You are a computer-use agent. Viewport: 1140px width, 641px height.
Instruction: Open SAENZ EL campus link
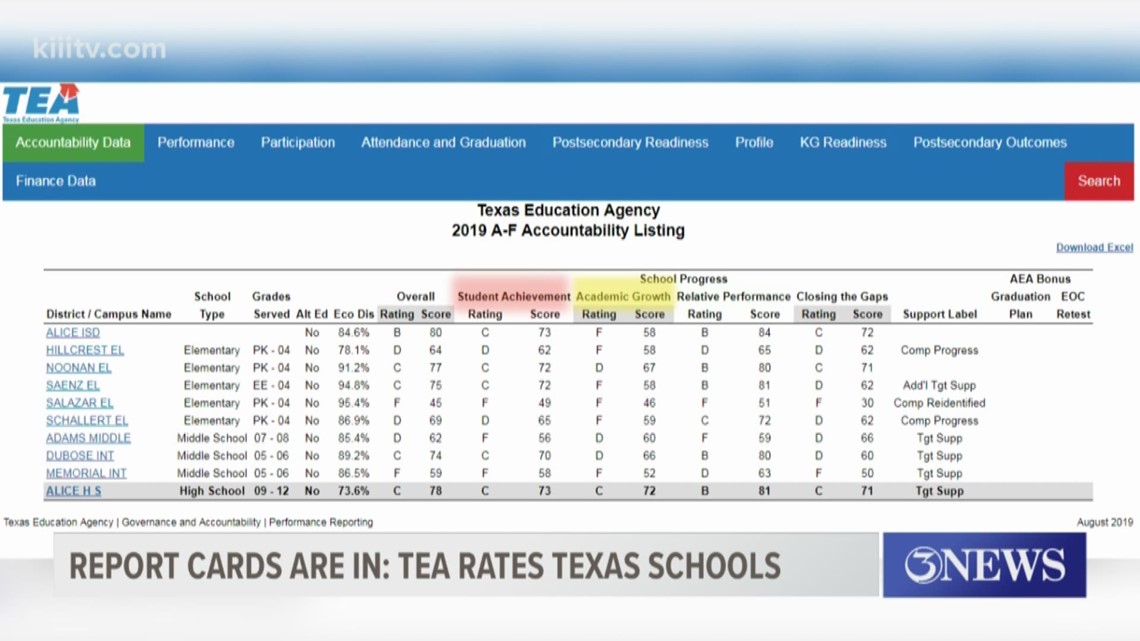(74, 385)
